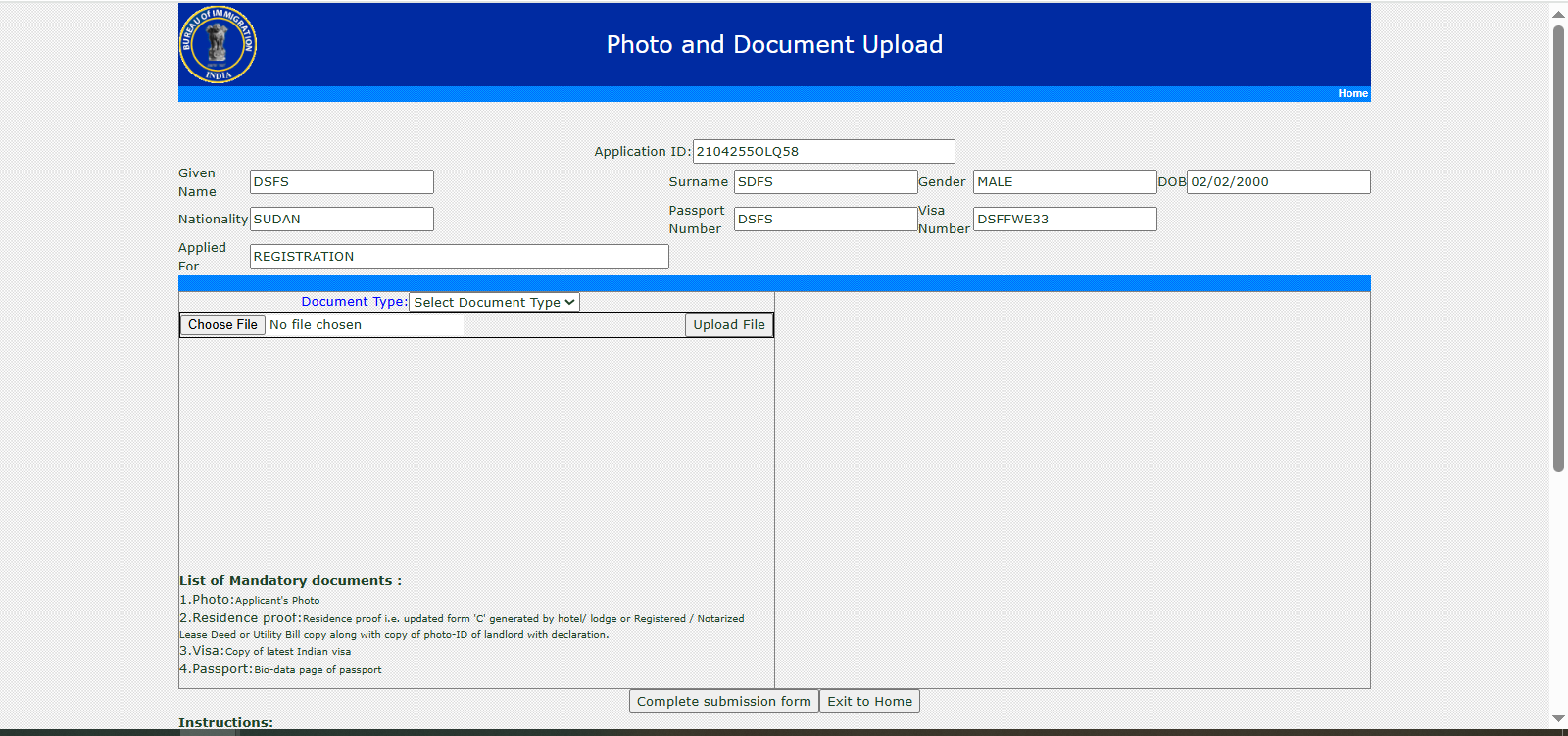Click the Upload File button
This screenshot has height=736, width=1568.
(729, 324)
